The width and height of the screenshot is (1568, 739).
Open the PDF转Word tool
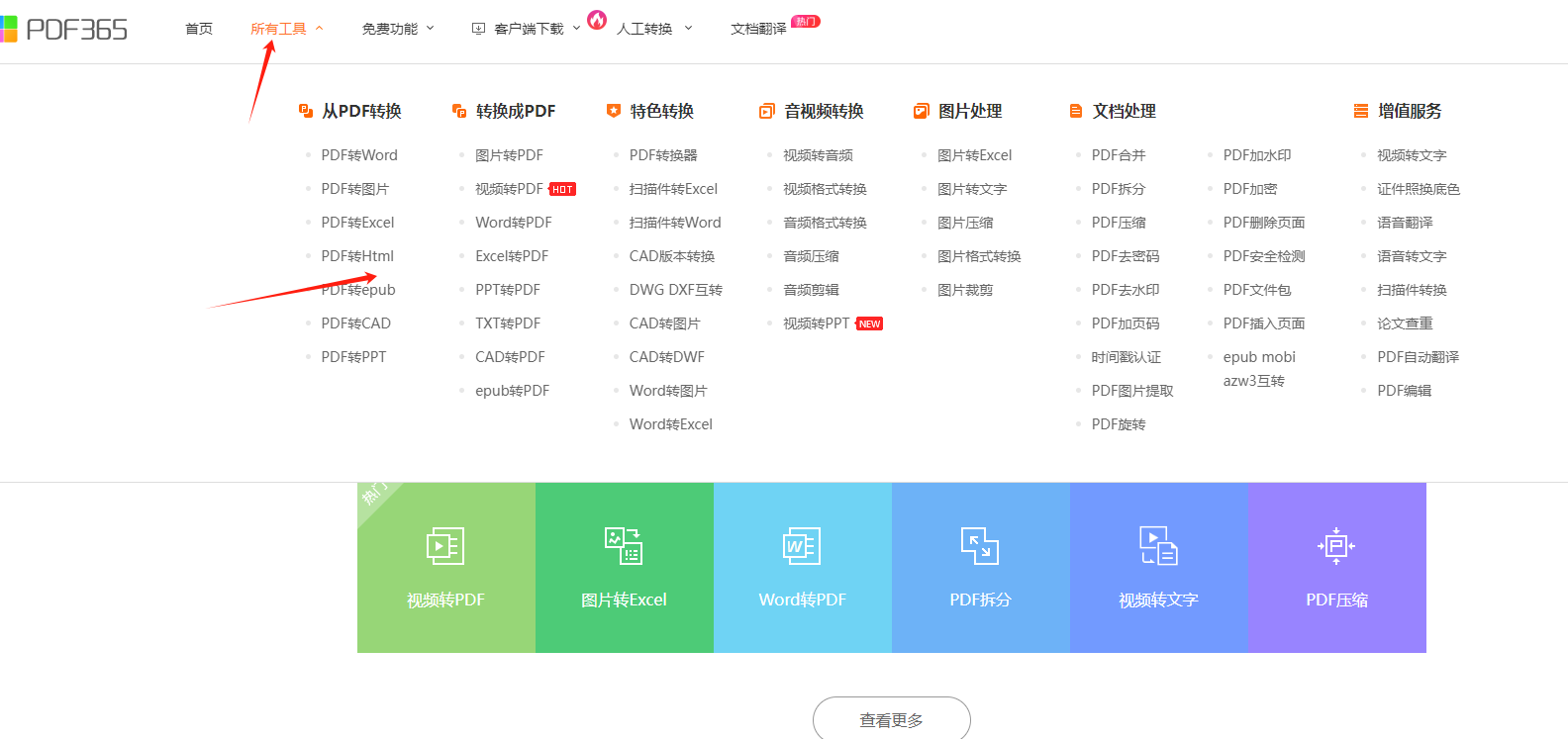[359, 155]
